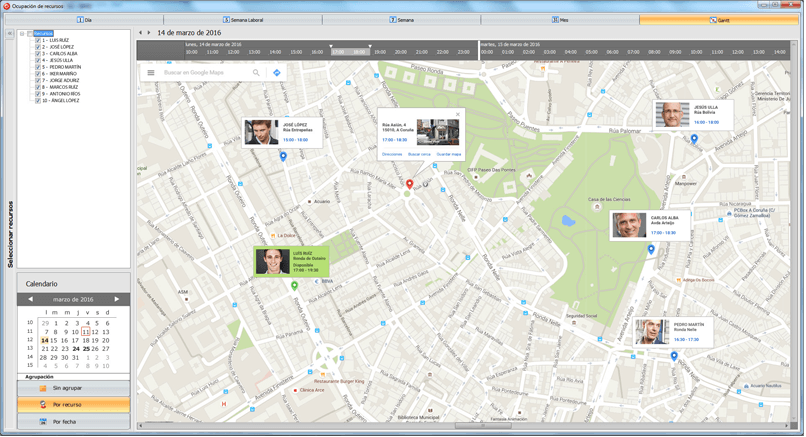The height and width of the screenshot is (437, 806).
Task: Advance calendar to next month
Action: tap(117, 299)
